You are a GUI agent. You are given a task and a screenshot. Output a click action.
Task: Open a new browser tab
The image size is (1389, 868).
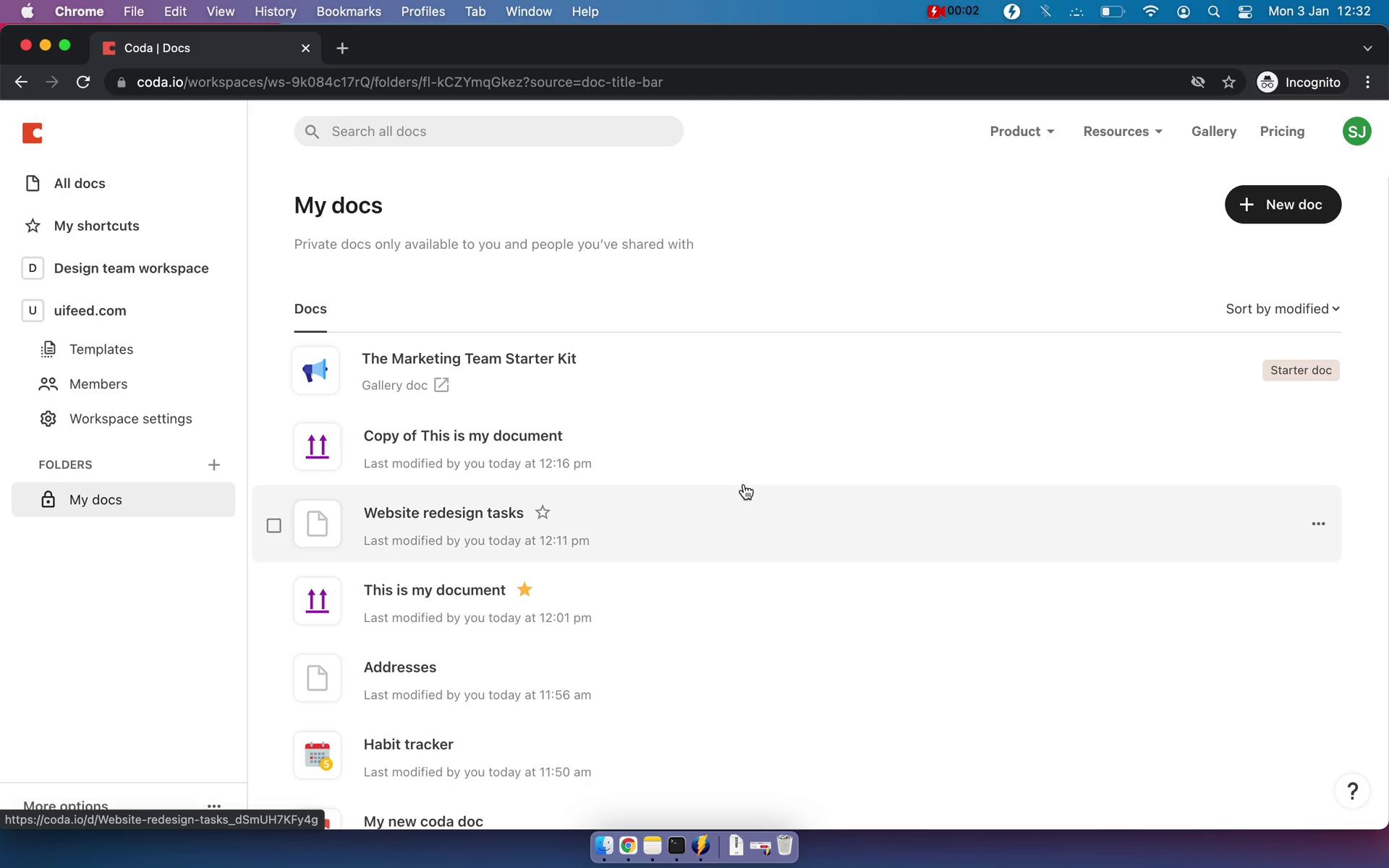click(x=342, y=48)
